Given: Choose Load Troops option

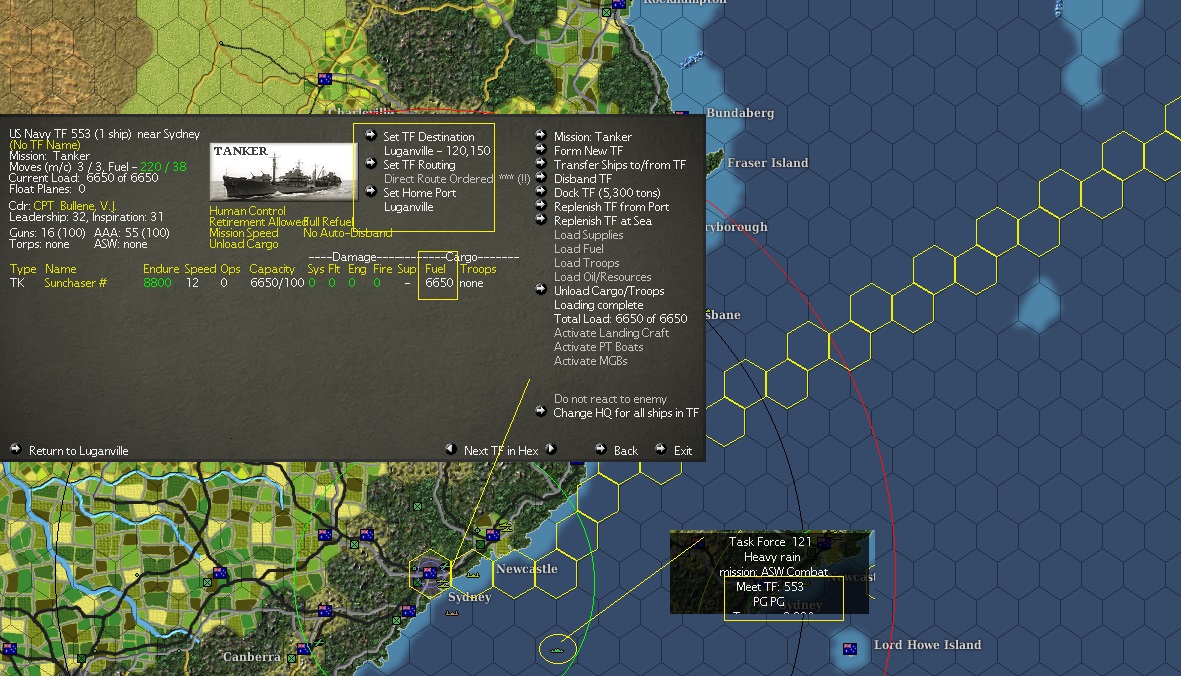Looking at the screenshot, I should (587, 263).
